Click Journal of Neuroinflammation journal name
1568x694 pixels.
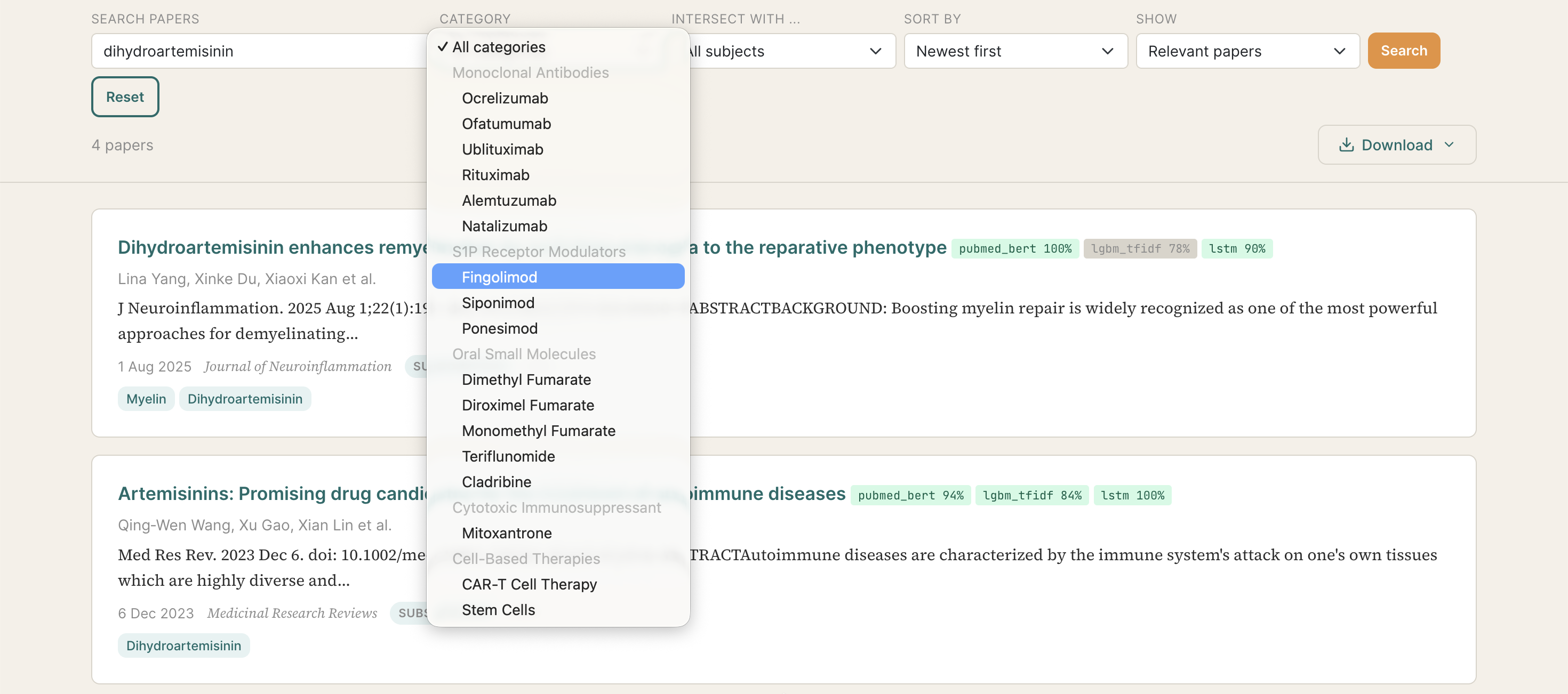click(x=298, y=366)
